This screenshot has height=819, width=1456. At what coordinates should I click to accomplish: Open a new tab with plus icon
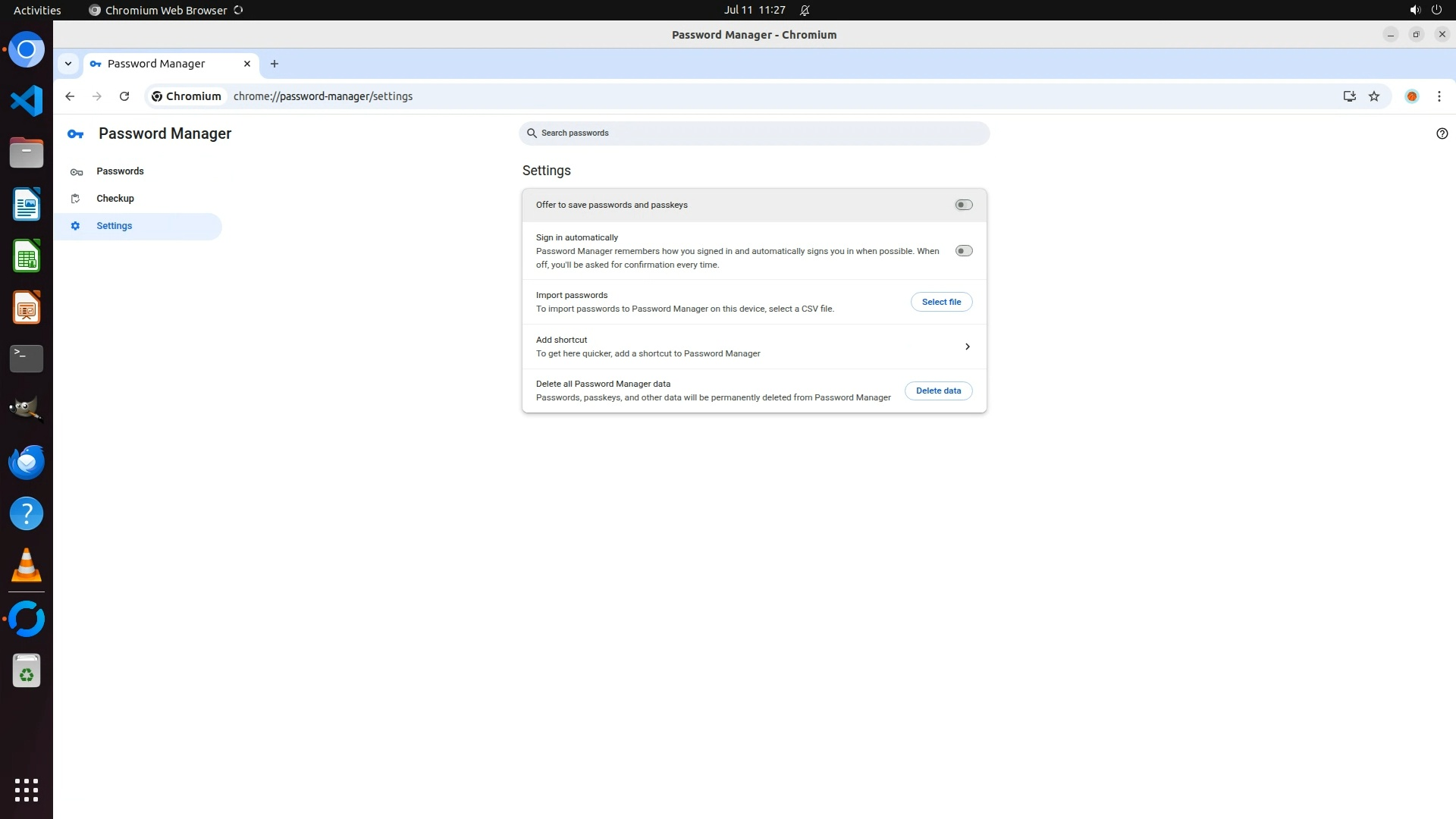[275, 64]
